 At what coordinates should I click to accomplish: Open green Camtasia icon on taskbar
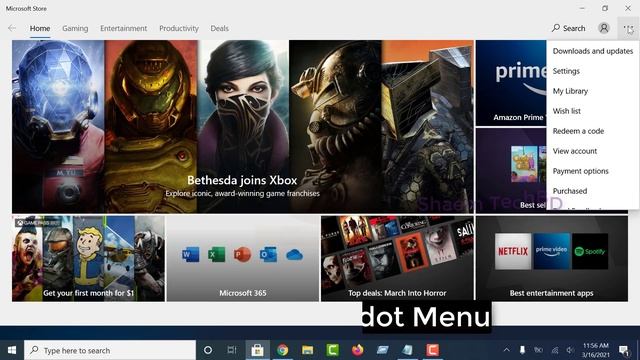pos(333,350)
